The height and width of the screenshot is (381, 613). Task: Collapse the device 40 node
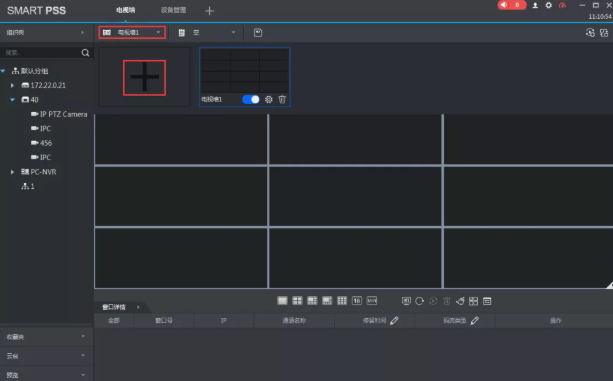(x=12, y=100)
